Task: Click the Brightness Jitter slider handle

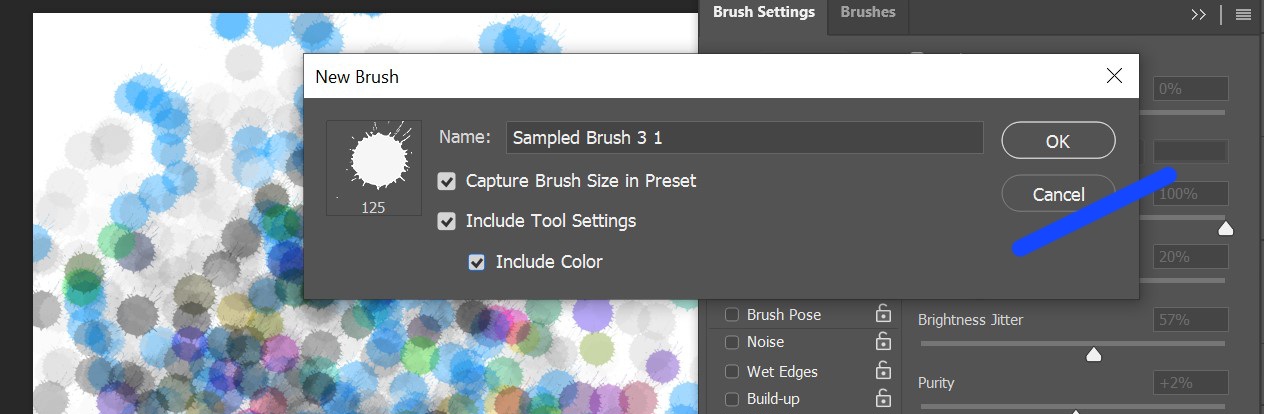Action: 1094,354
